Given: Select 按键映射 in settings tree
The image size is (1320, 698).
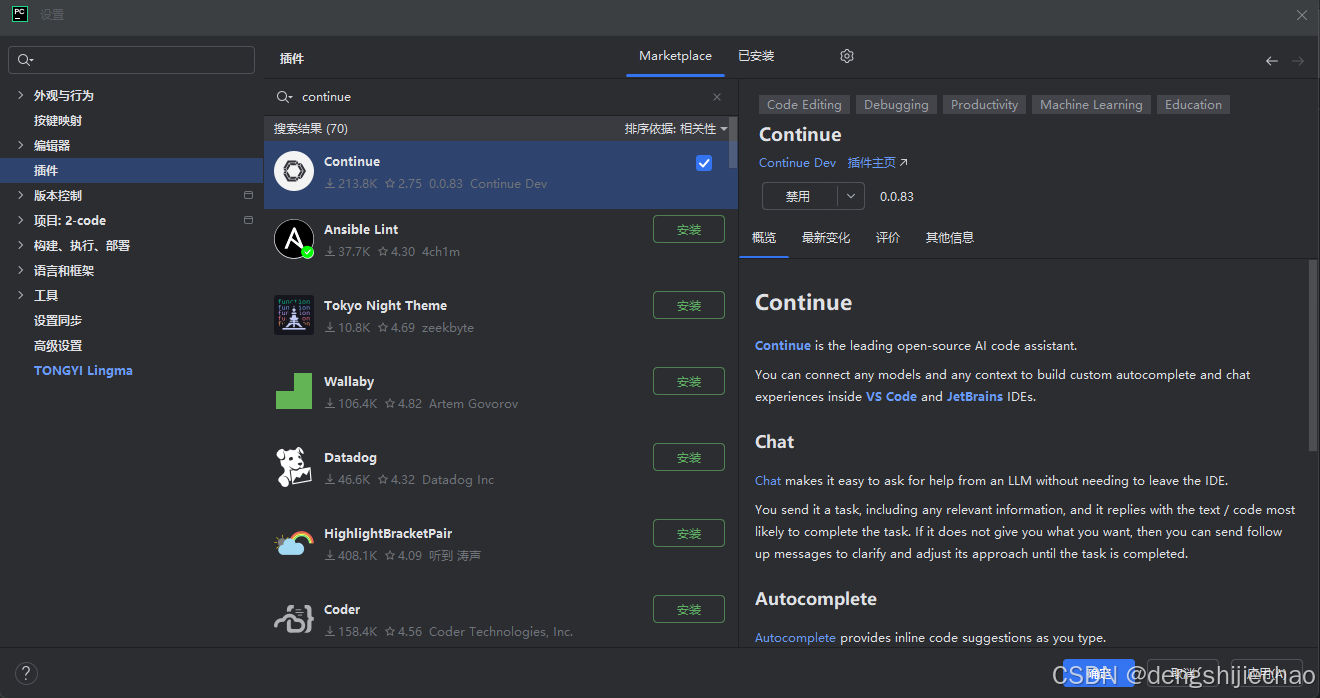Looking at the screenshot, I should 58,120.
